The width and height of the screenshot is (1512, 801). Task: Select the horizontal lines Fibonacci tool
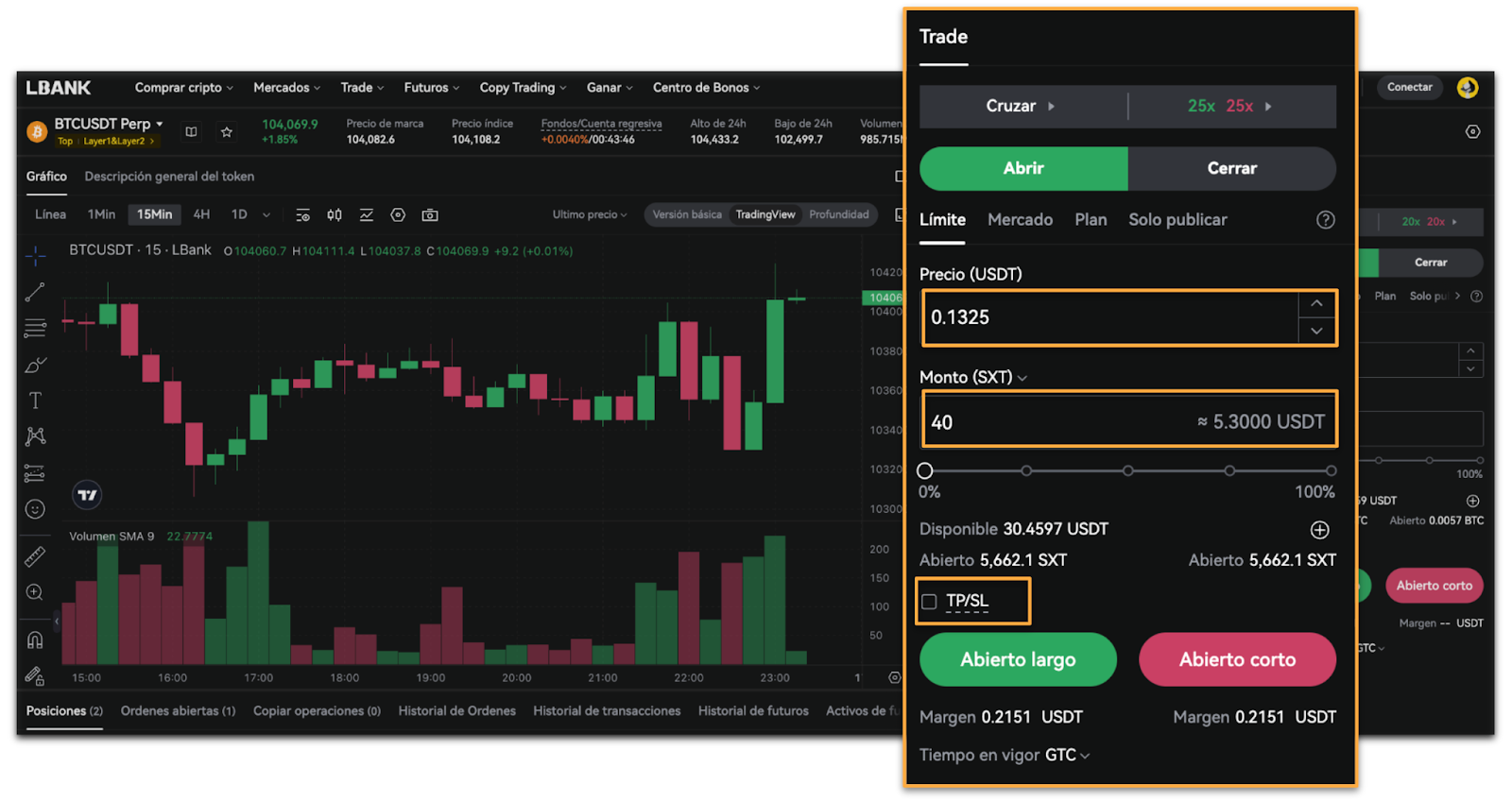pos(35,328)
